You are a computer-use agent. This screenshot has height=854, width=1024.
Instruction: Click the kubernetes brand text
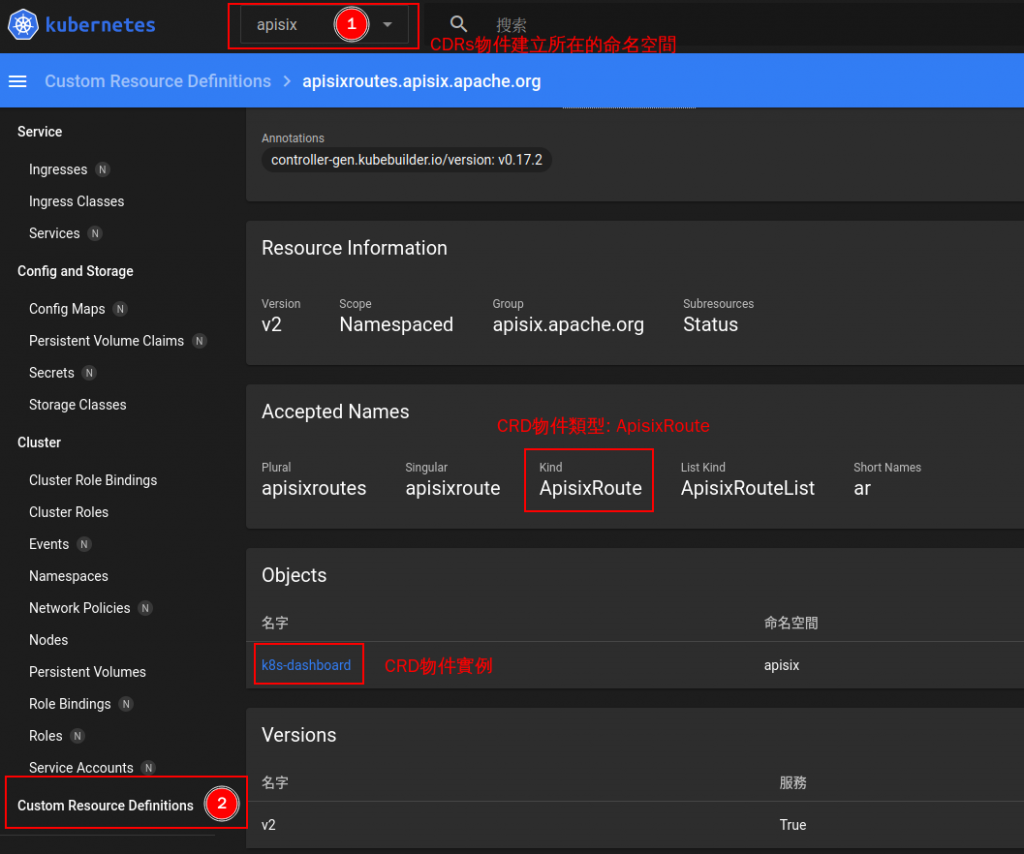101,25
